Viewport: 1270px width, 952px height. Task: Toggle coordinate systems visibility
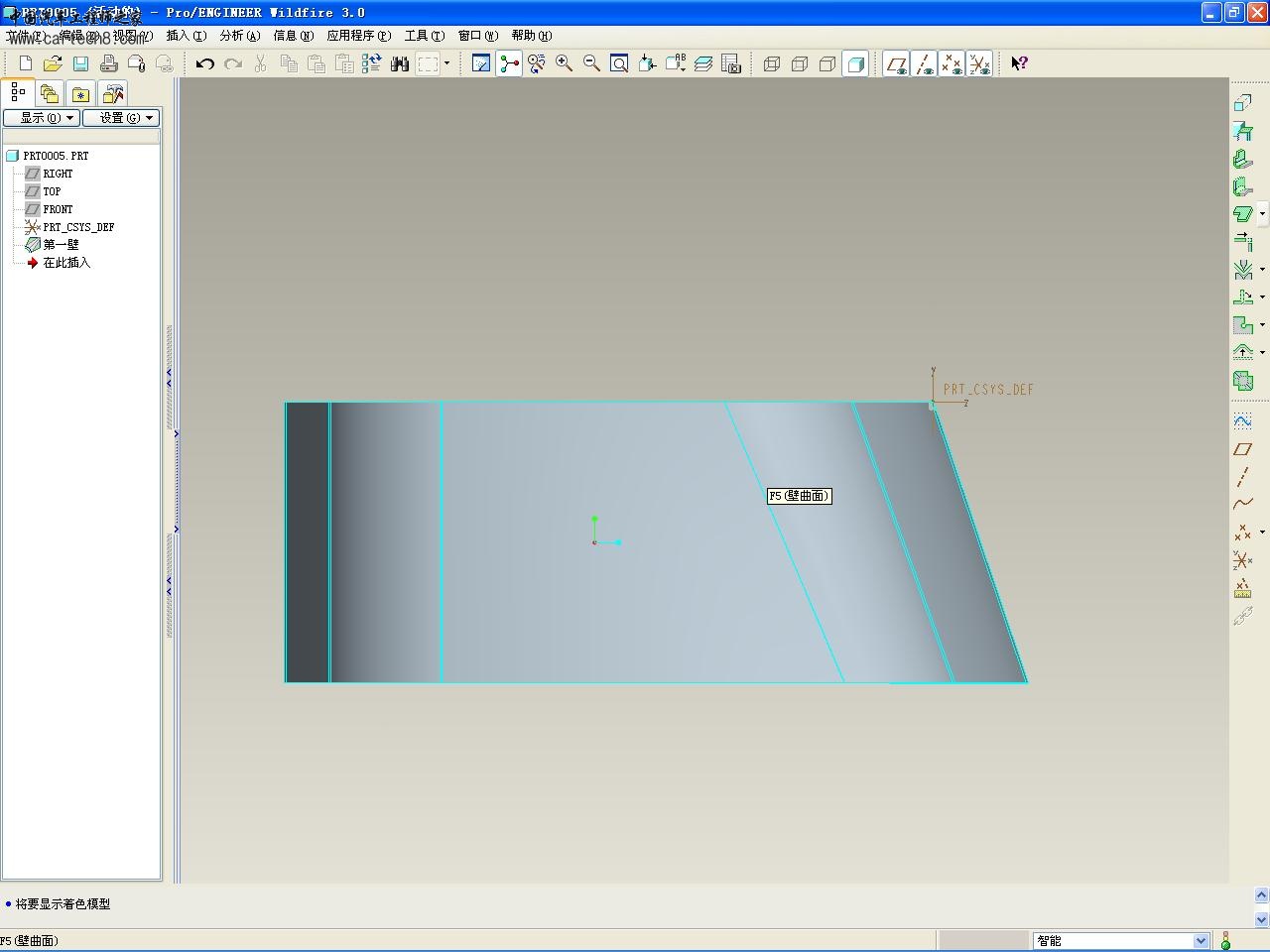[979, 63]
